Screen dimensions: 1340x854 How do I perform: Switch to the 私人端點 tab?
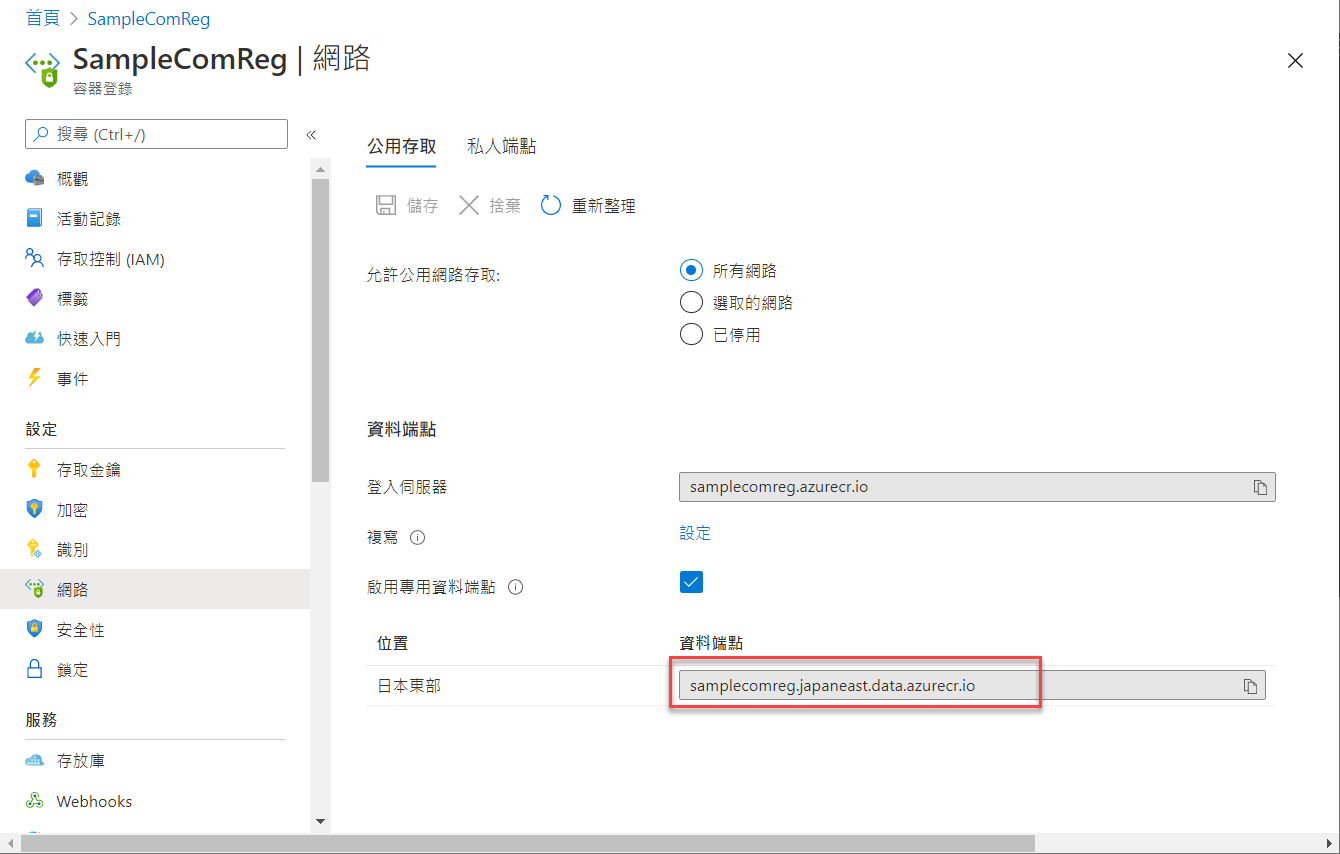[x=501, y=147]
